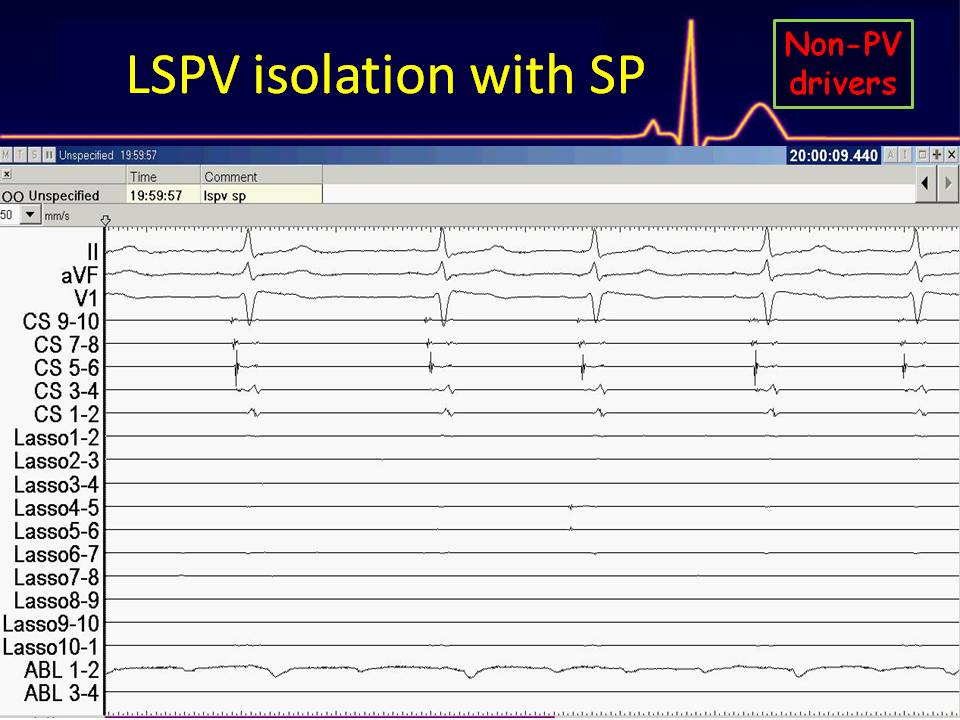Click the 20:00:09.440 timestamp display
The width and height of the screenshot is (960, 720).
point(833,155)
